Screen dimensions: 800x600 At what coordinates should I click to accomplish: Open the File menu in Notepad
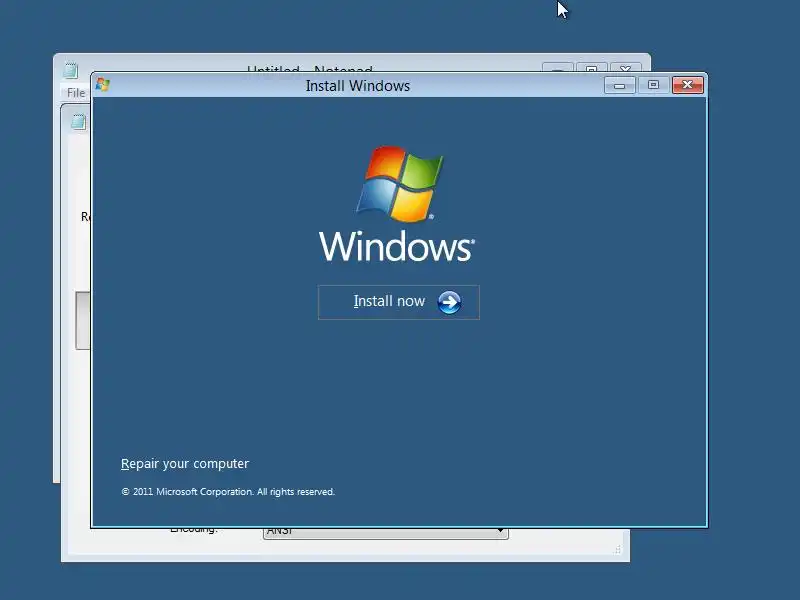pyautogui.click(x=76, y=93)
